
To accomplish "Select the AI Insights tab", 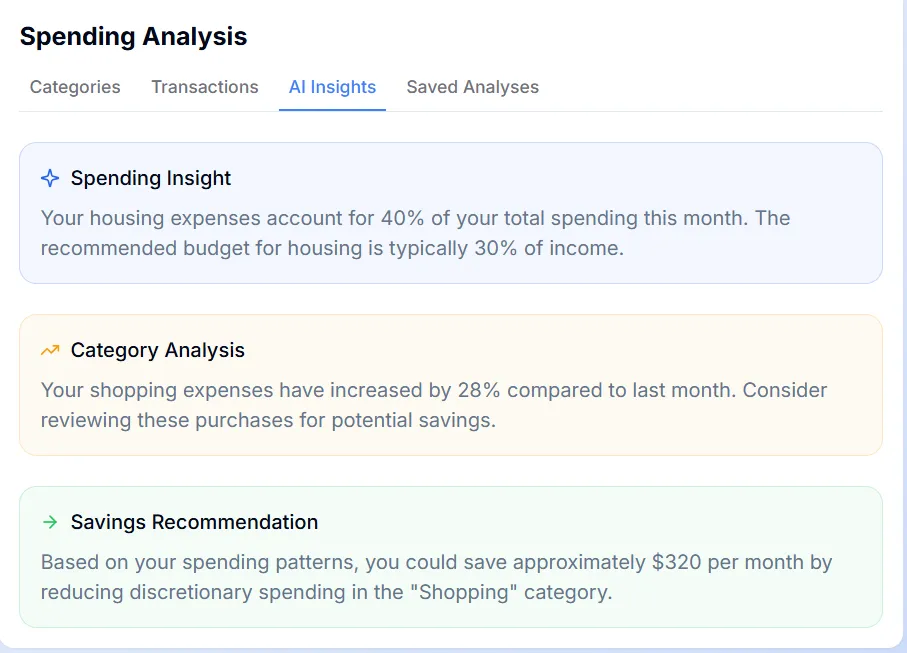I will click(332, 87).
